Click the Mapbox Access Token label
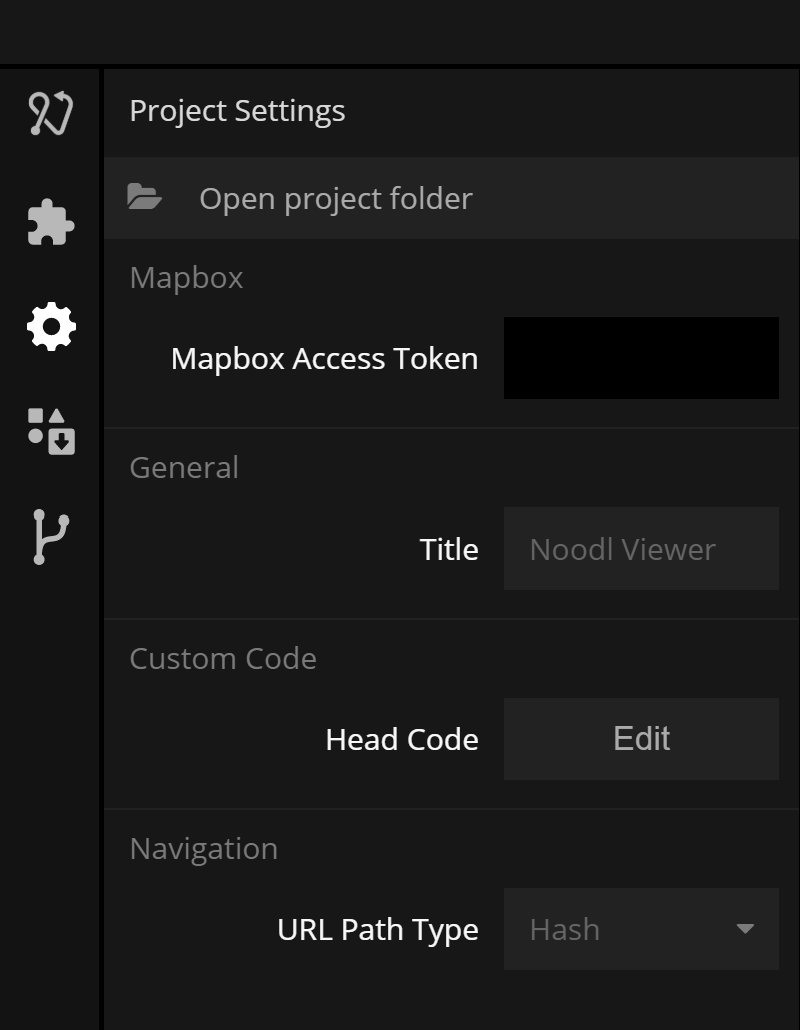Image resolution: width=800 pixels, height=1030 pixels. coord(324,359)
